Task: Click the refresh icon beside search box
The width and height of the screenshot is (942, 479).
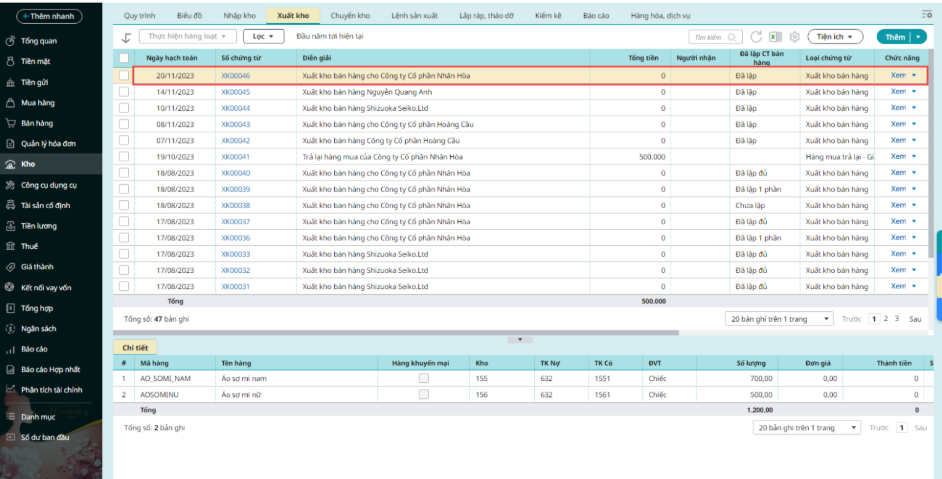Action: pyautogui.click(x=756, y=37)
